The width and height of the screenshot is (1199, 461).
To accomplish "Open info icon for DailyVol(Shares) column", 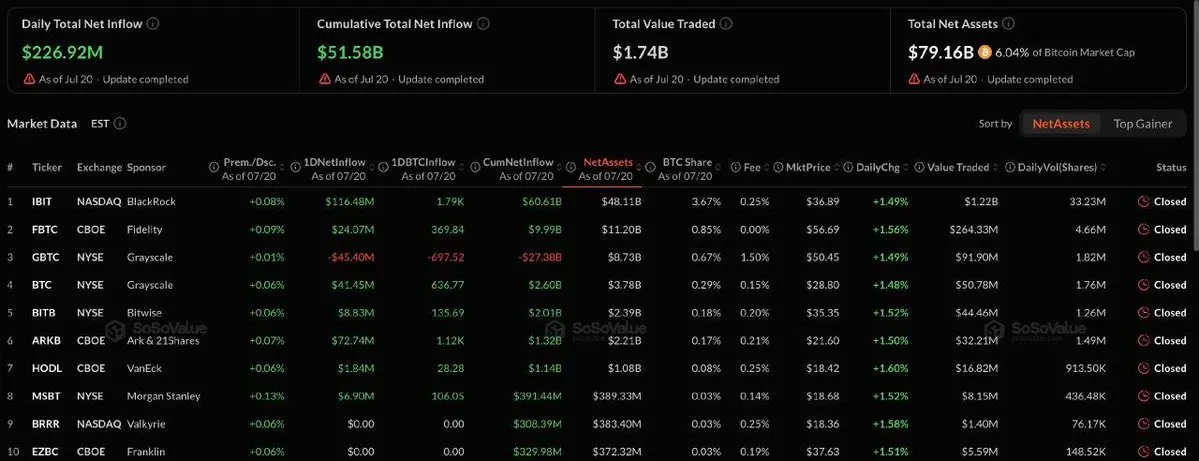I will [x=1009, y=167].
